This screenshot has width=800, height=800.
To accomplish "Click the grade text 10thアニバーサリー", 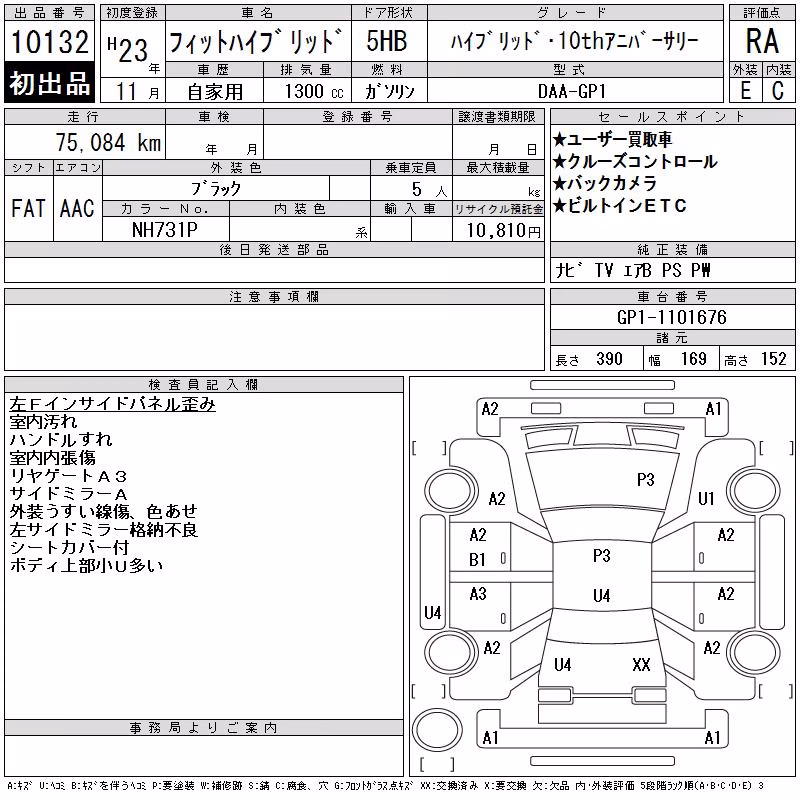I will coord(628,41).
